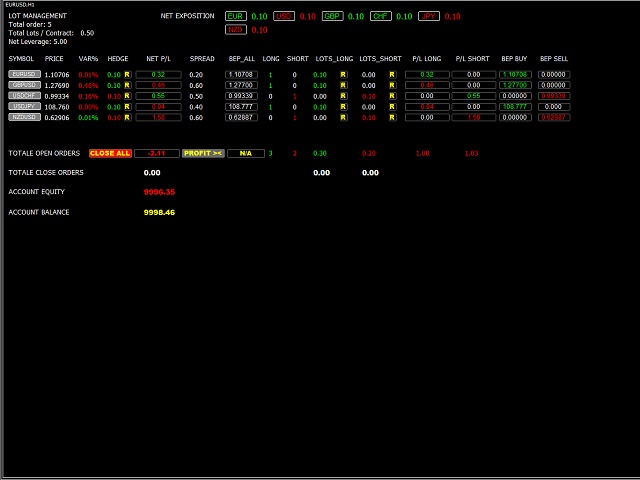
Task: Click the account balance value 9998.46
Action: [159, 213]
